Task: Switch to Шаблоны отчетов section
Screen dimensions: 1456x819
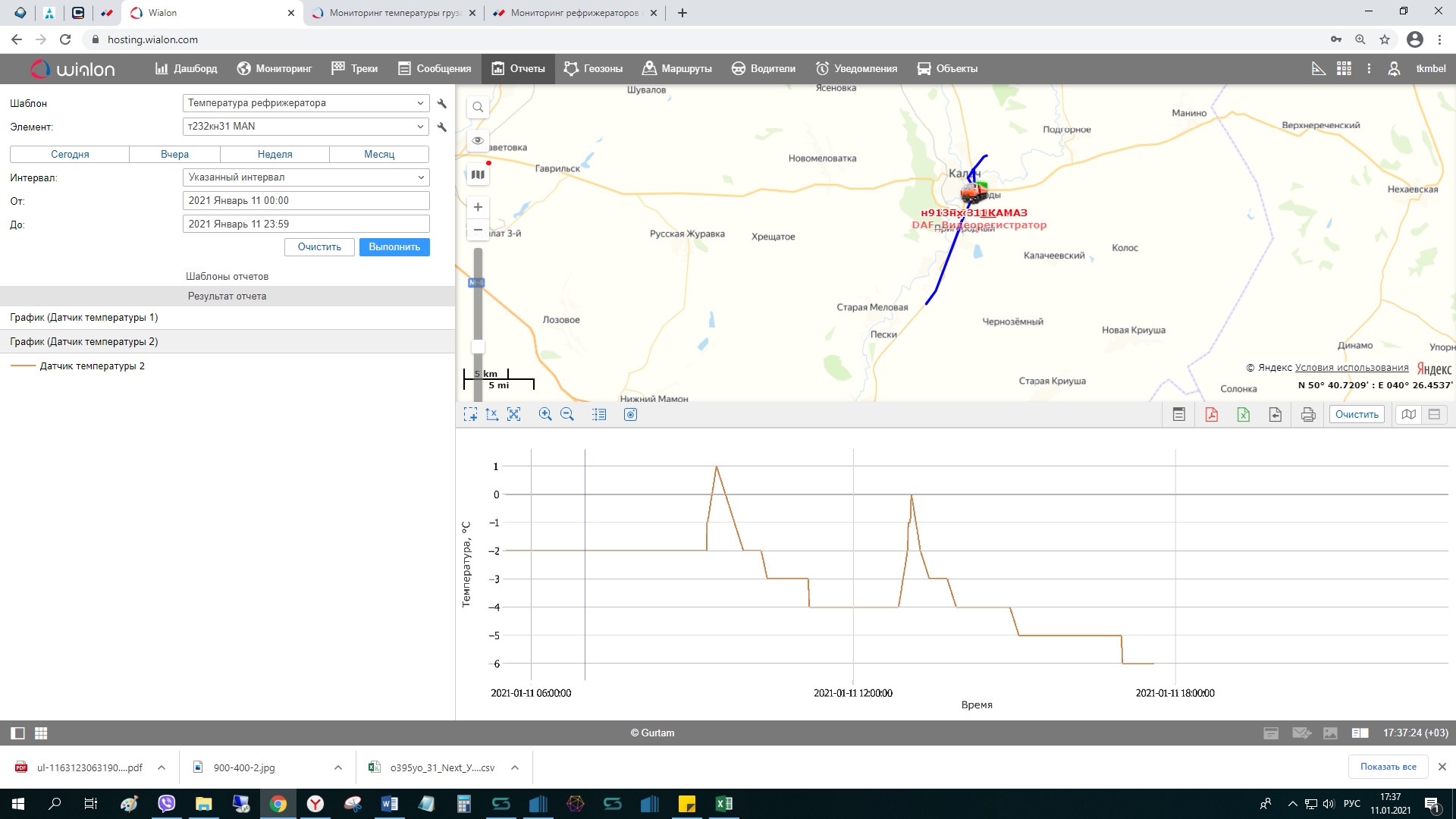Action: tap(227, 276)
